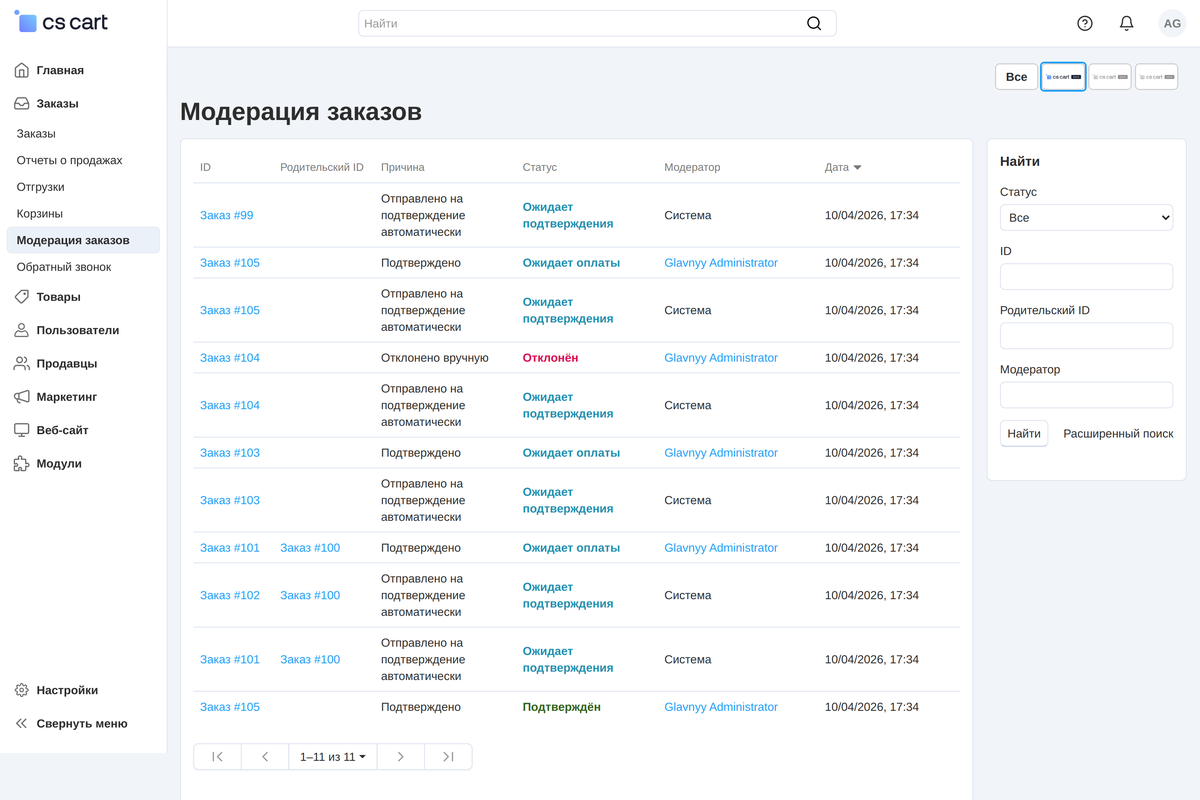
Task: Open Отчеты о продажах in the sidebar
Action: coord(70,160)
